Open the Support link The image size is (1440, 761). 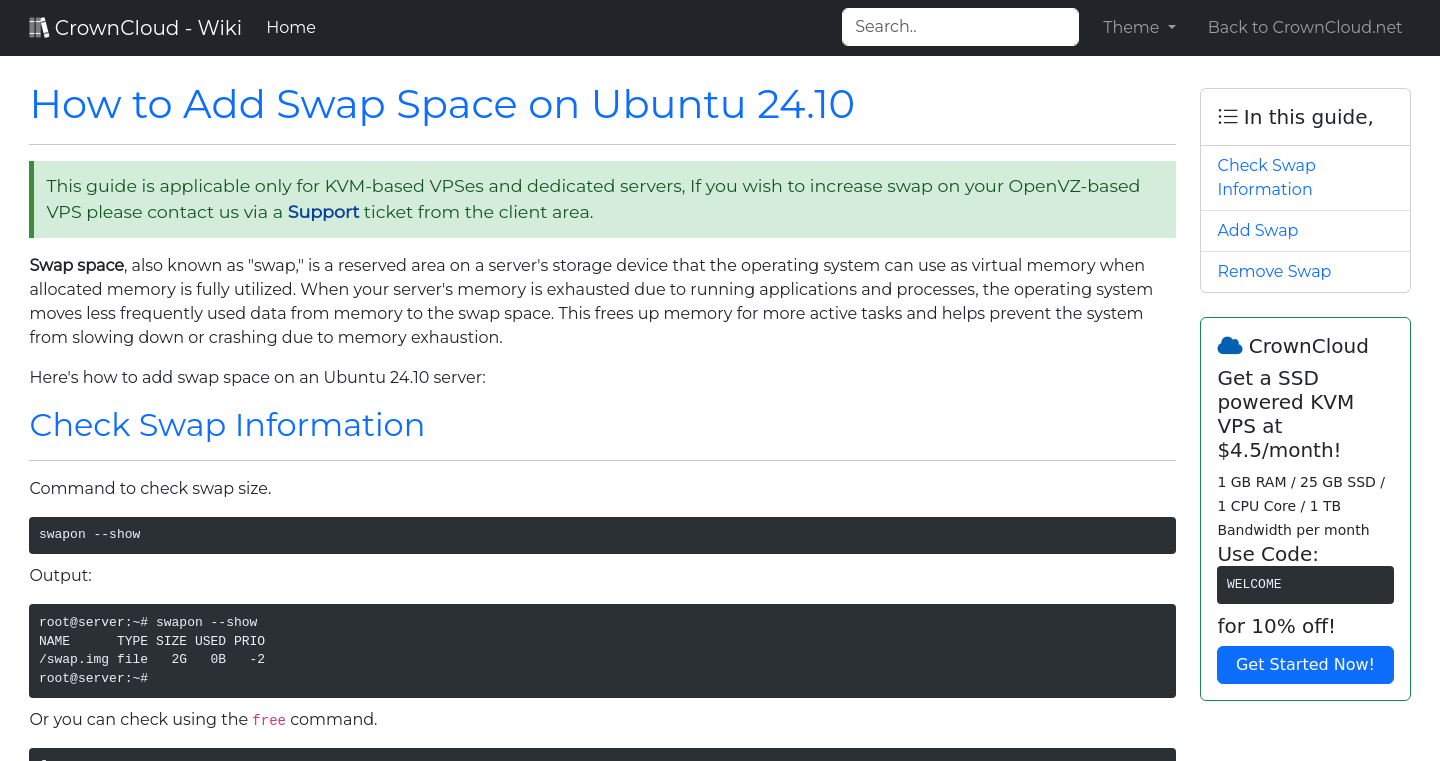pos(323,212)
